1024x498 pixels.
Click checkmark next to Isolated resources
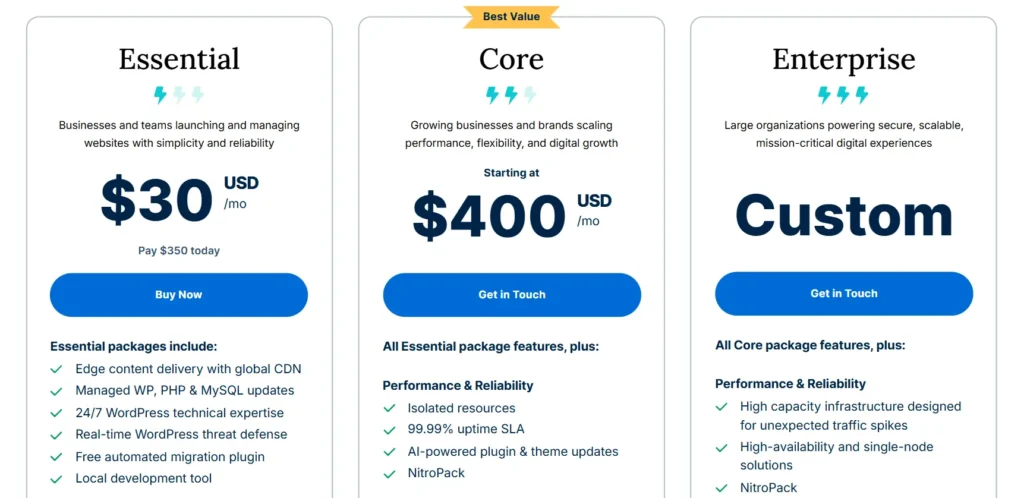coord(389,409)
